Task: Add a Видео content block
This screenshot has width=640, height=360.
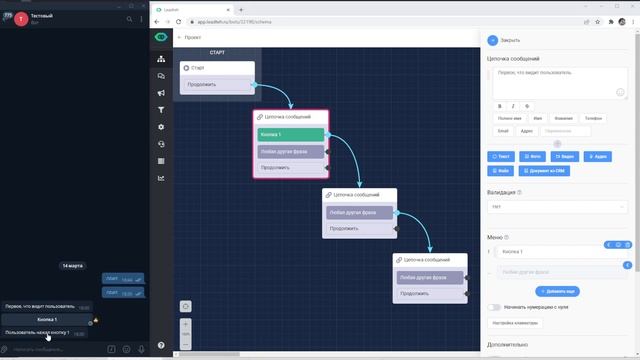Action: point(565,157)
